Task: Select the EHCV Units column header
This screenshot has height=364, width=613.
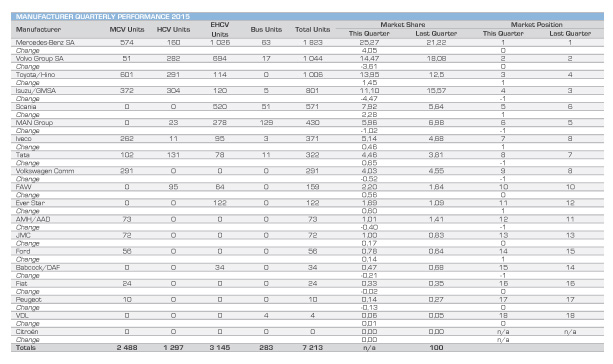Action: 220,29
